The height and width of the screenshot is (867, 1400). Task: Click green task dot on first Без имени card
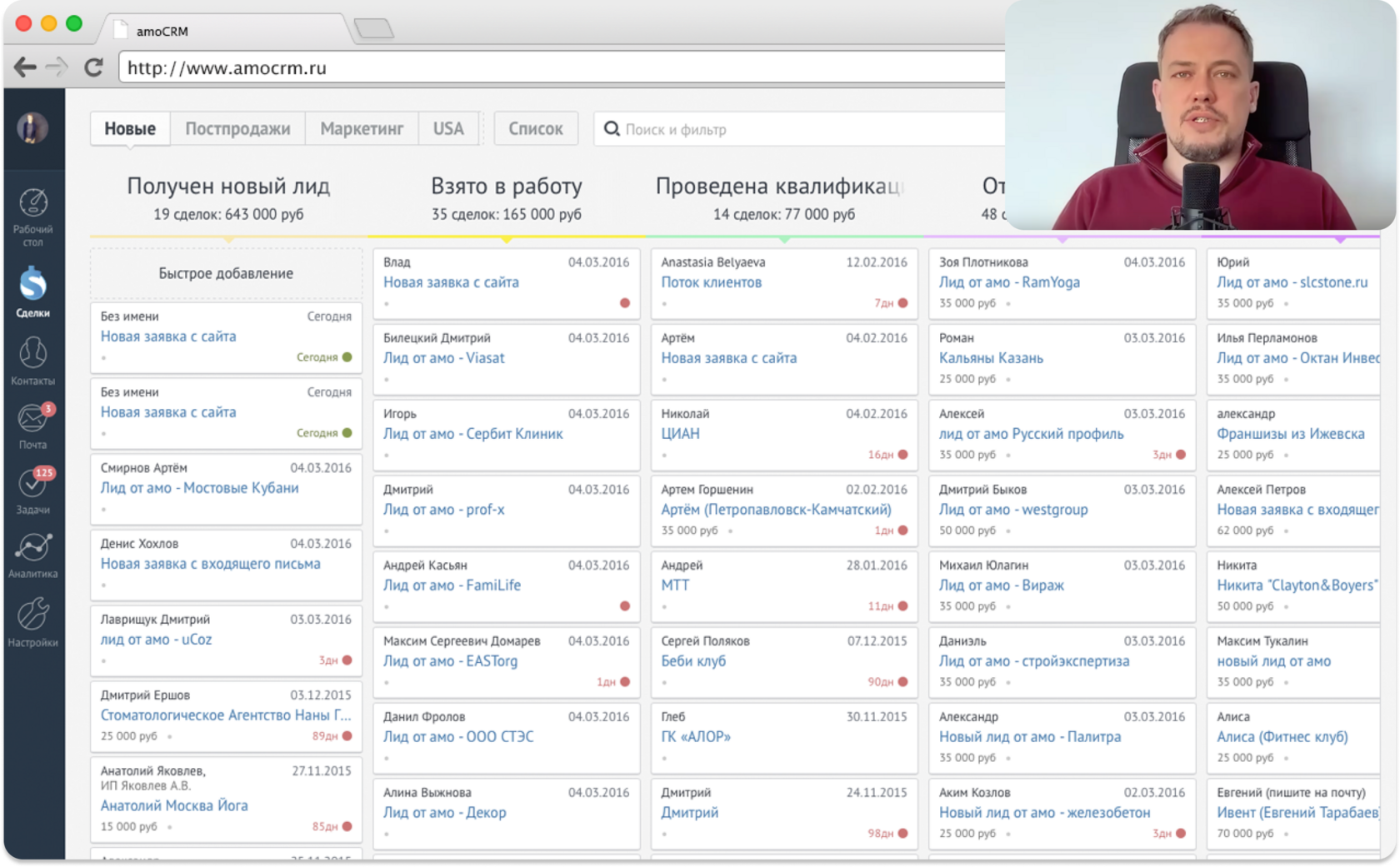tap(347, 357)
